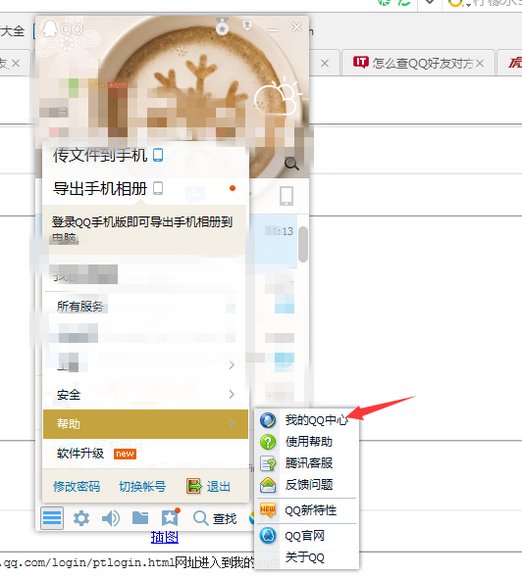Select 我的QQ中心 in help submenu
Viewport: 522px width, 577px height.
307,420
